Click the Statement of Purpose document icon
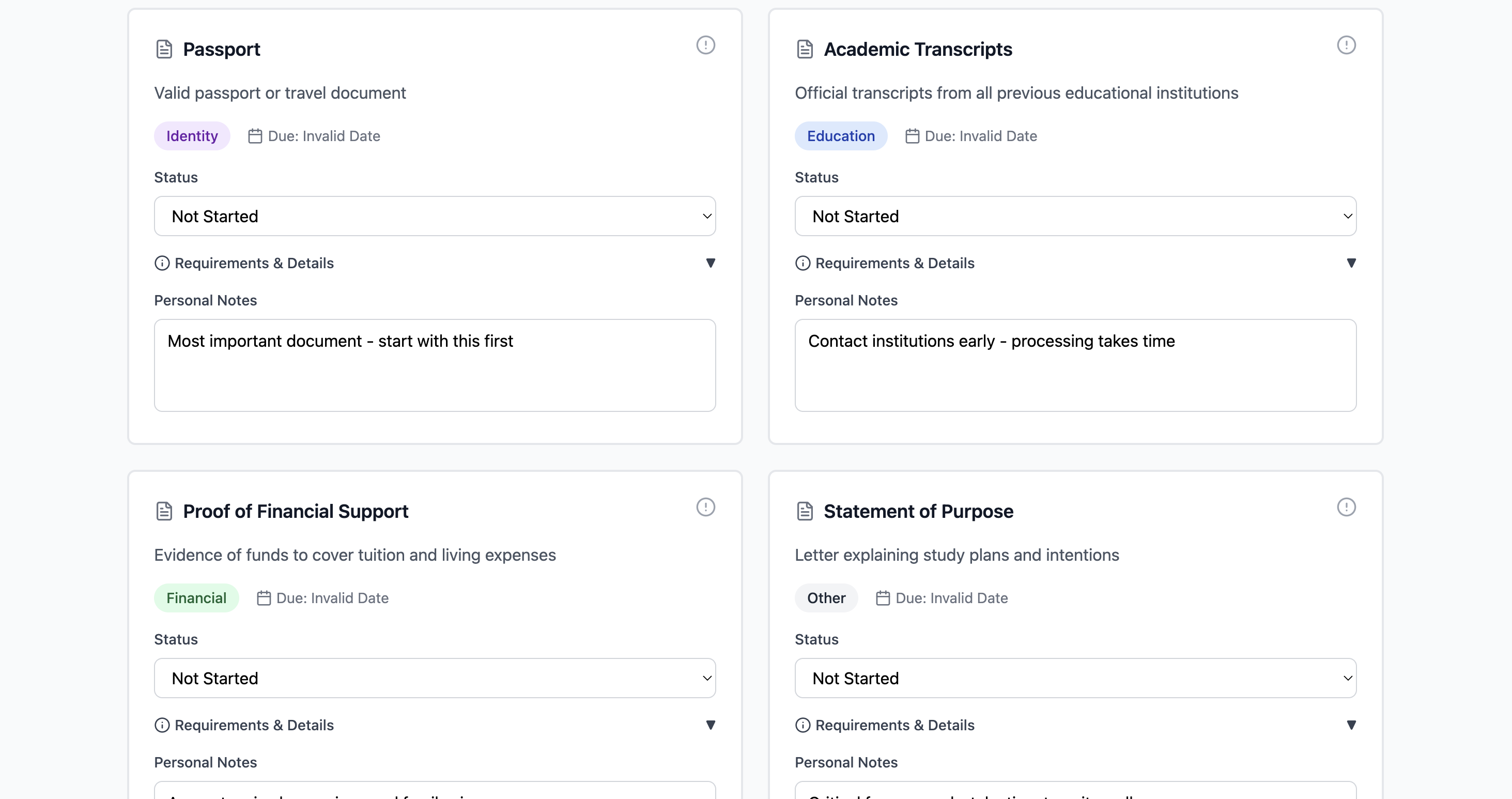 [x=805, y=511]
